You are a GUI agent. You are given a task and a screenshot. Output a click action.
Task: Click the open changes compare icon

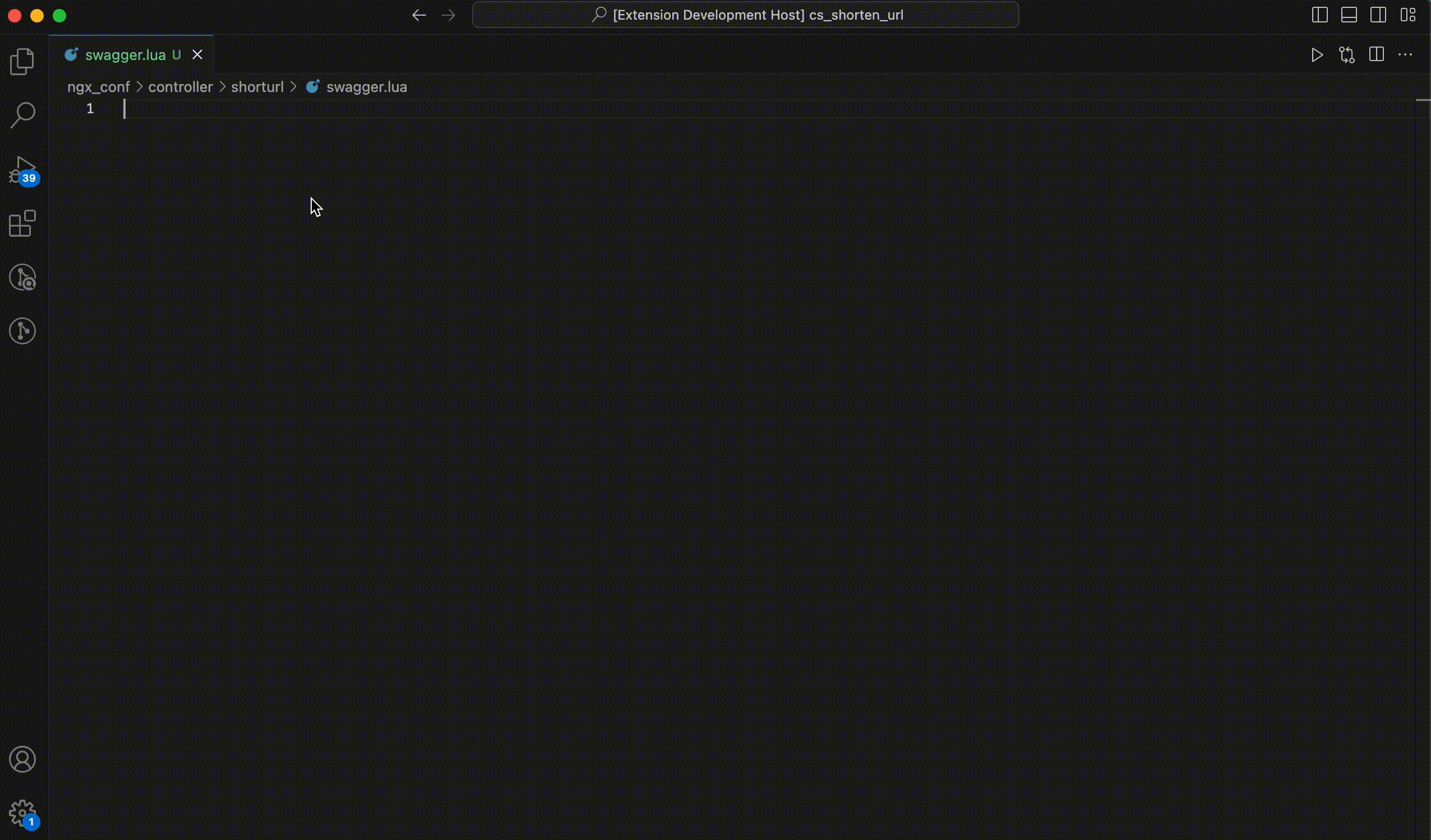(x=1346, y=55)
